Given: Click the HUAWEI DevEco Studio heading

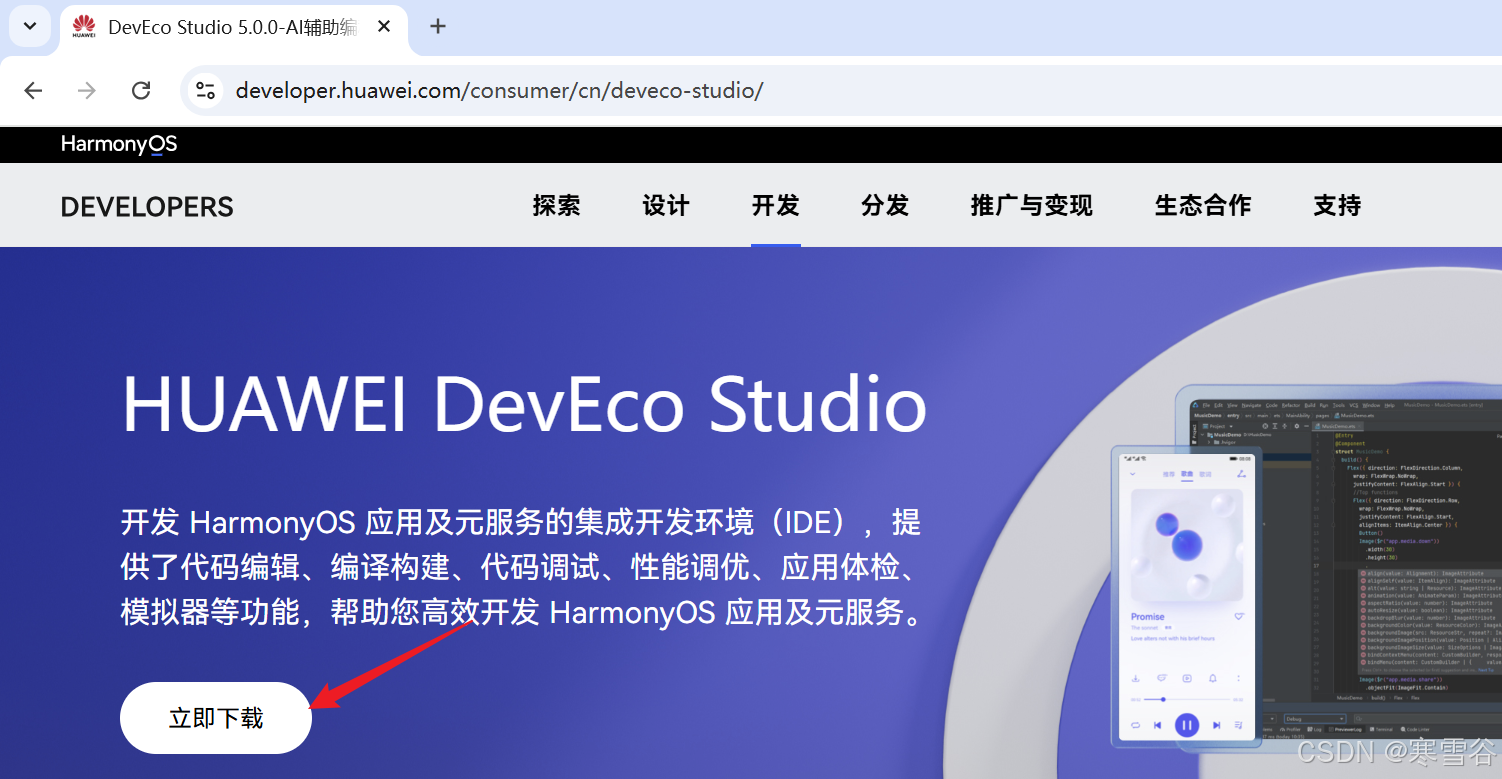Looking at the screenshot, I should [524, 405].
